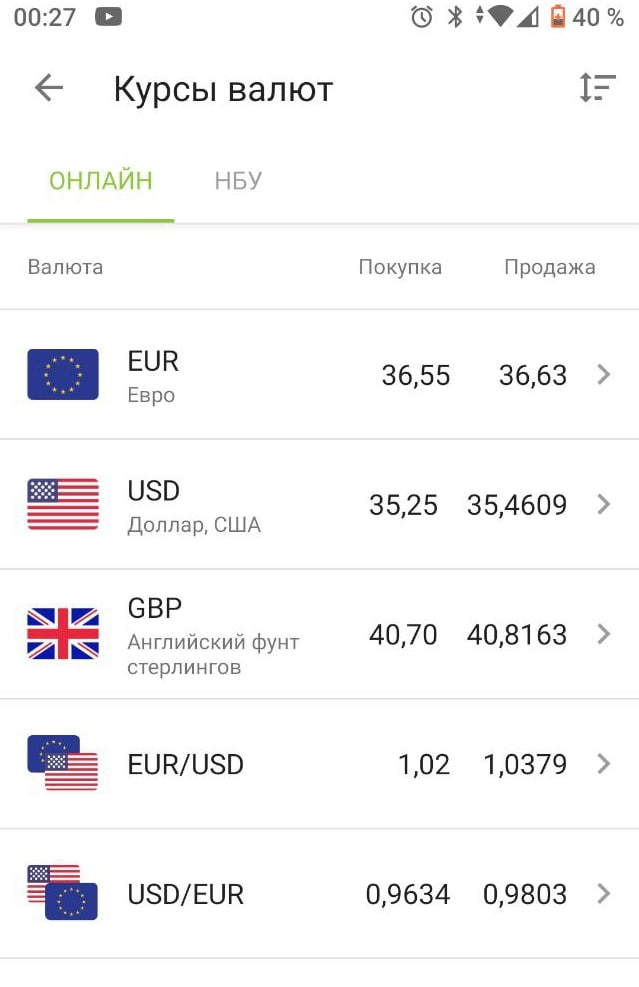Tap the YouTube icon in status bar

coord(108,17)
